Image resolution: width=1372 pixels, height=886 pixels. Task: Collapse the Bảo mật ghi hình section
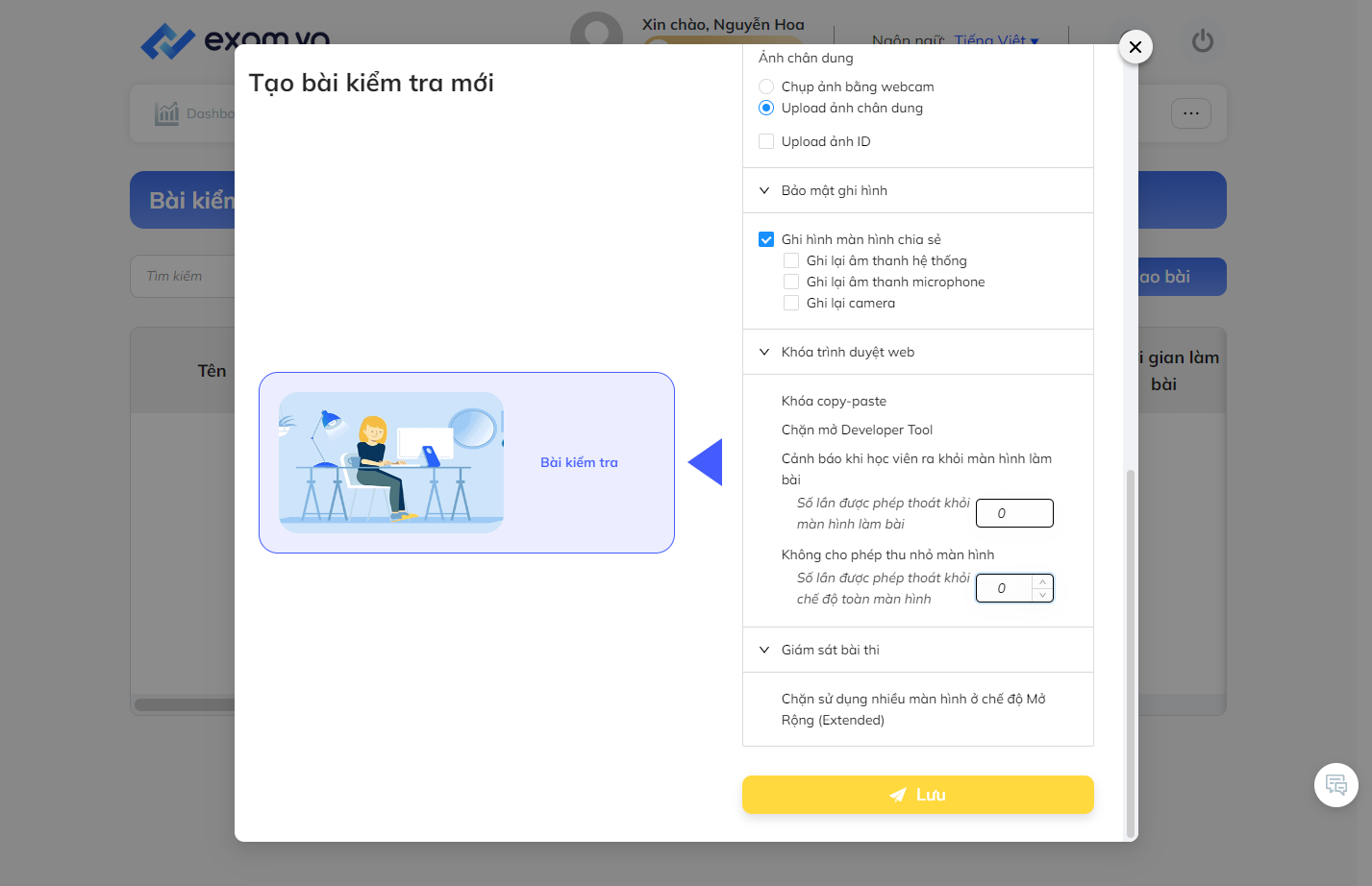click(x=918, y=190)
